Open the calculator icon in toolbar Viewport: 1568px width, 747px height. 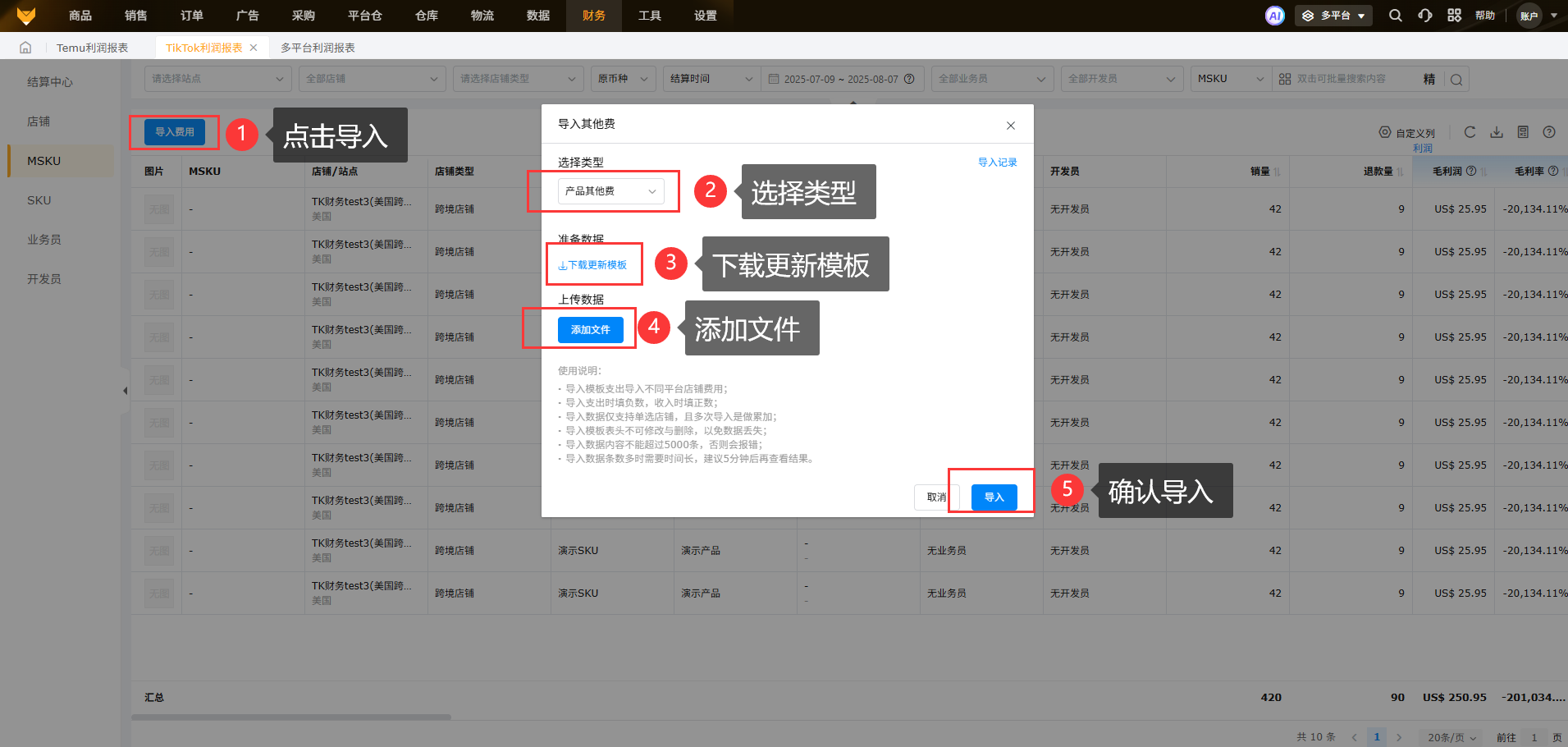(x=1523, y=132)
